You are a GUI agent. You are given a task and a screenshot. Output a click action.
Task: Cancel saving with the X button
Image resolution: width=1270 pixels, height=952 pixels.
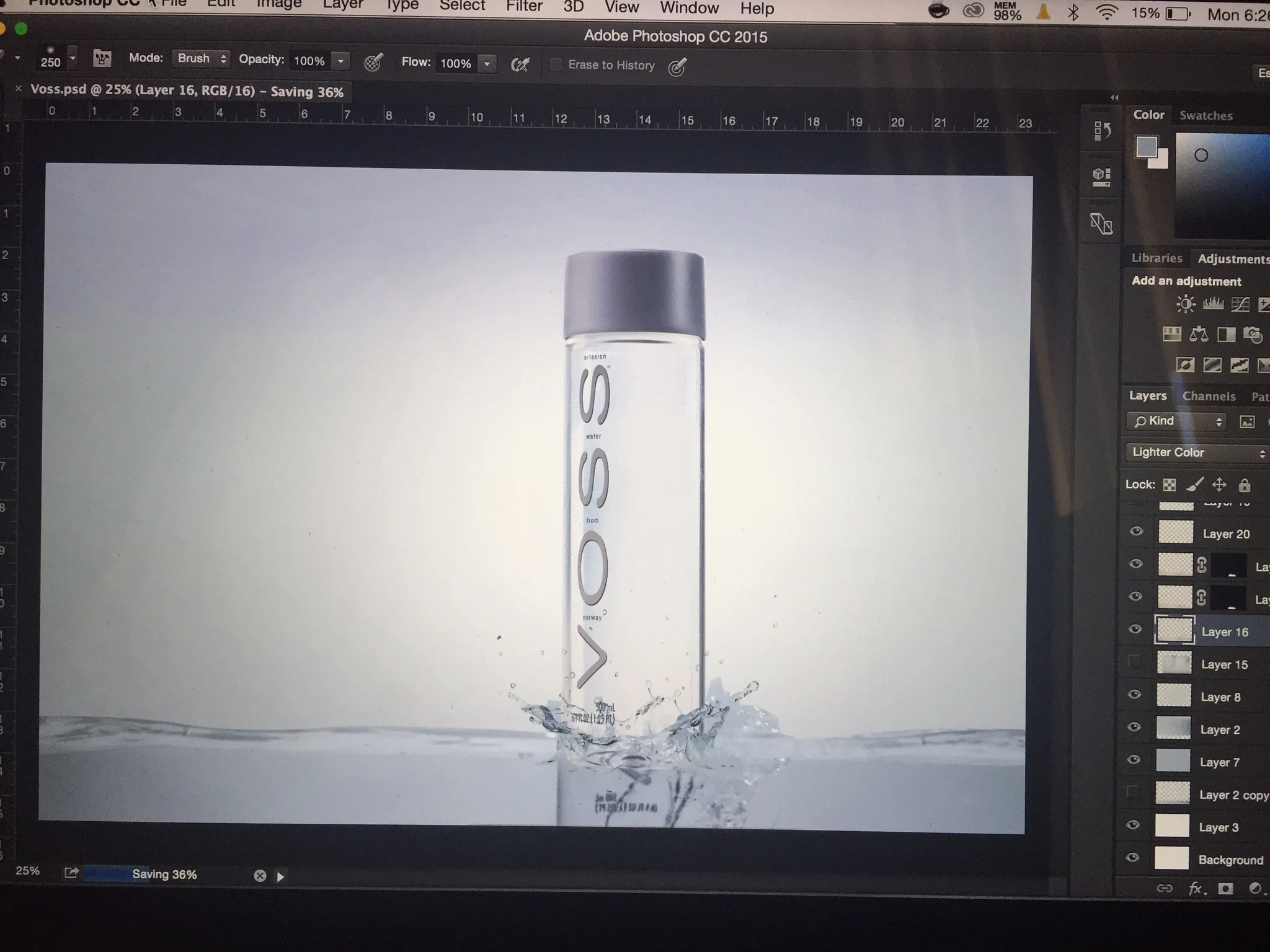coord(260,876)
